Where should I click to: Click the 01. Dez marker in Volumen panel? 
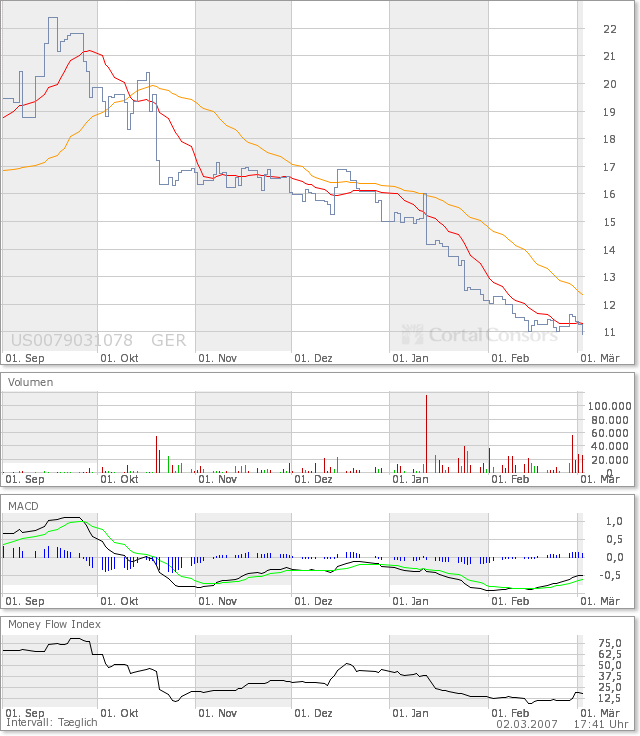[315, 480]
